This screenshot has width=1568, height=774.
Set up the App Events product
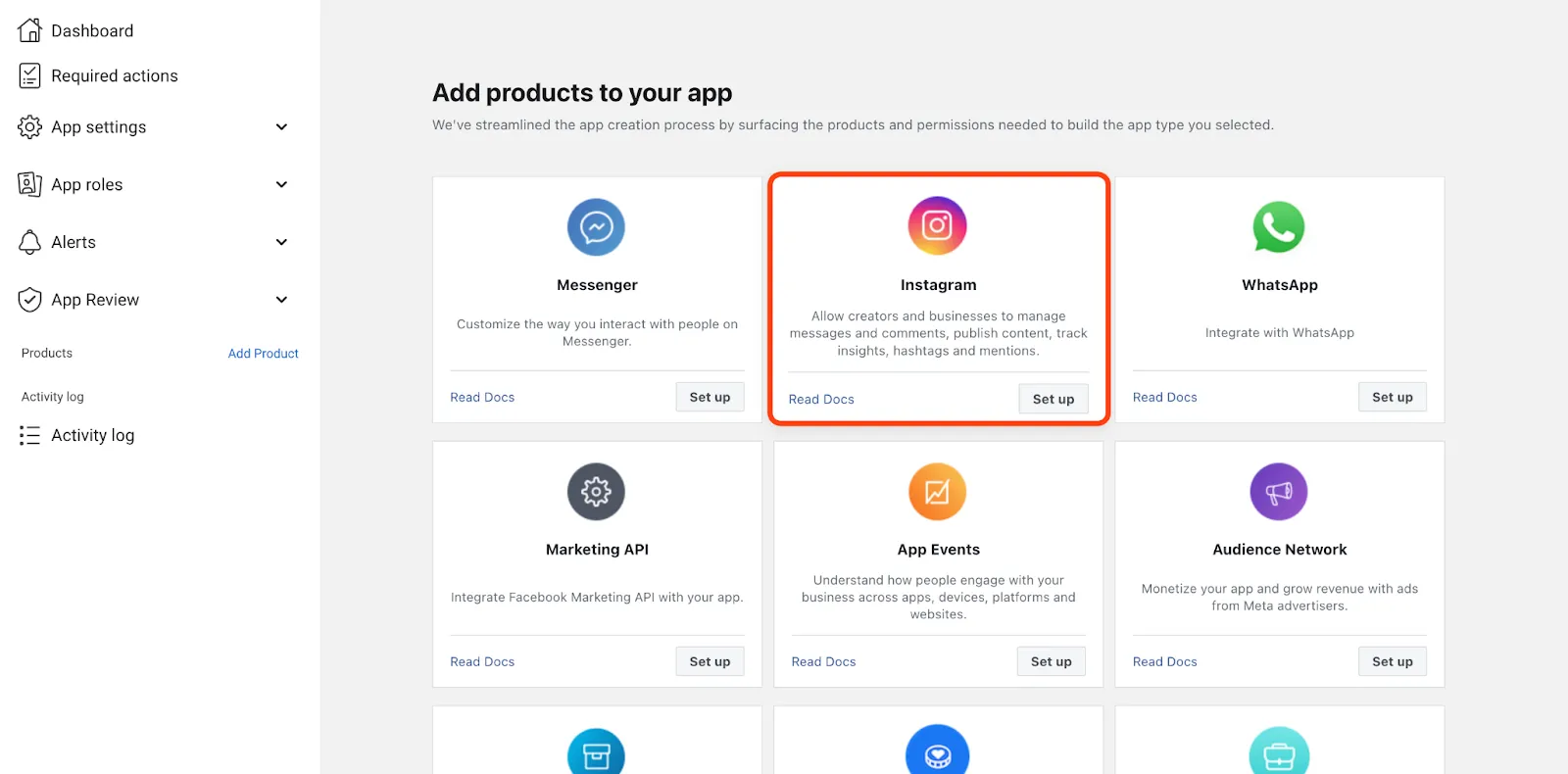(1052, 661)
